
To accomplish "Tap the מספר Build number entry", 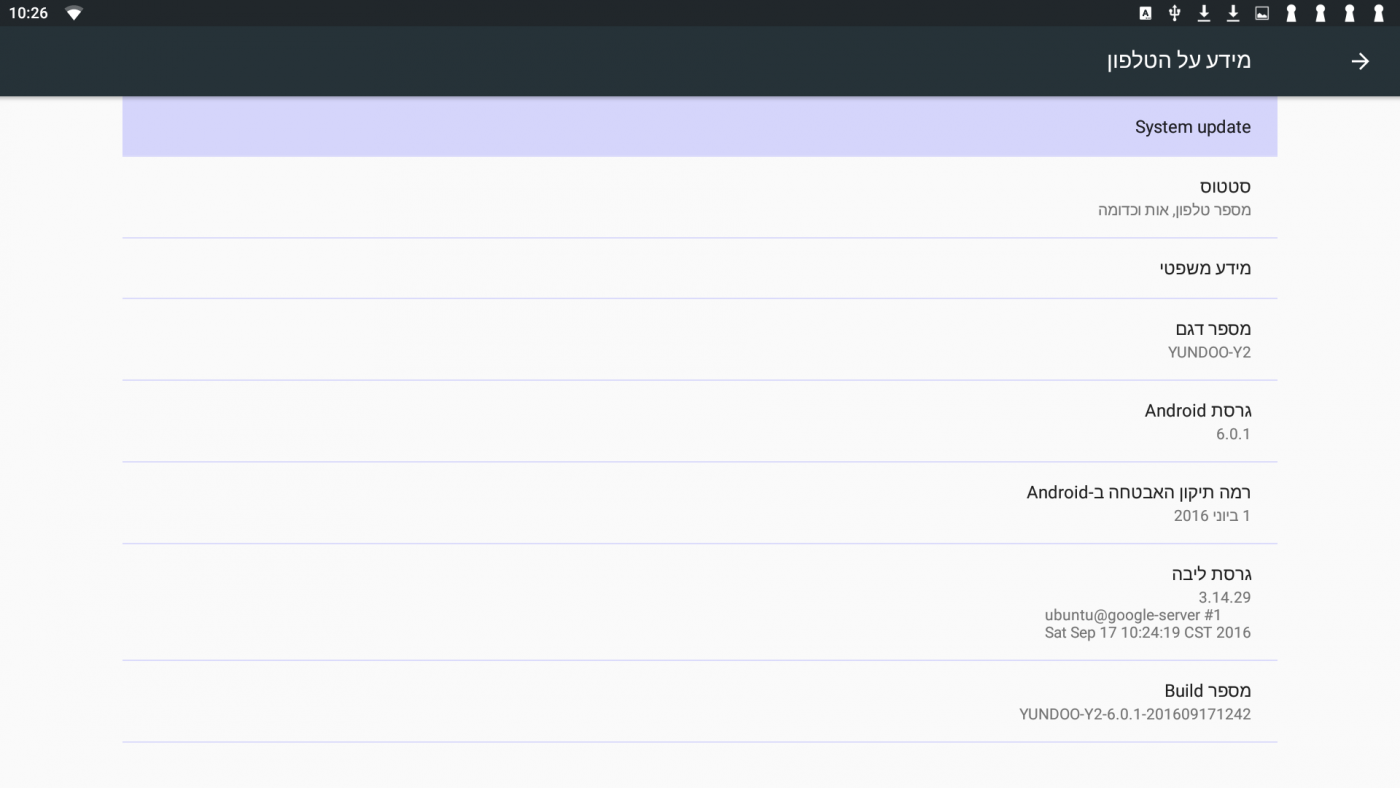I will (x=699, y=701).
